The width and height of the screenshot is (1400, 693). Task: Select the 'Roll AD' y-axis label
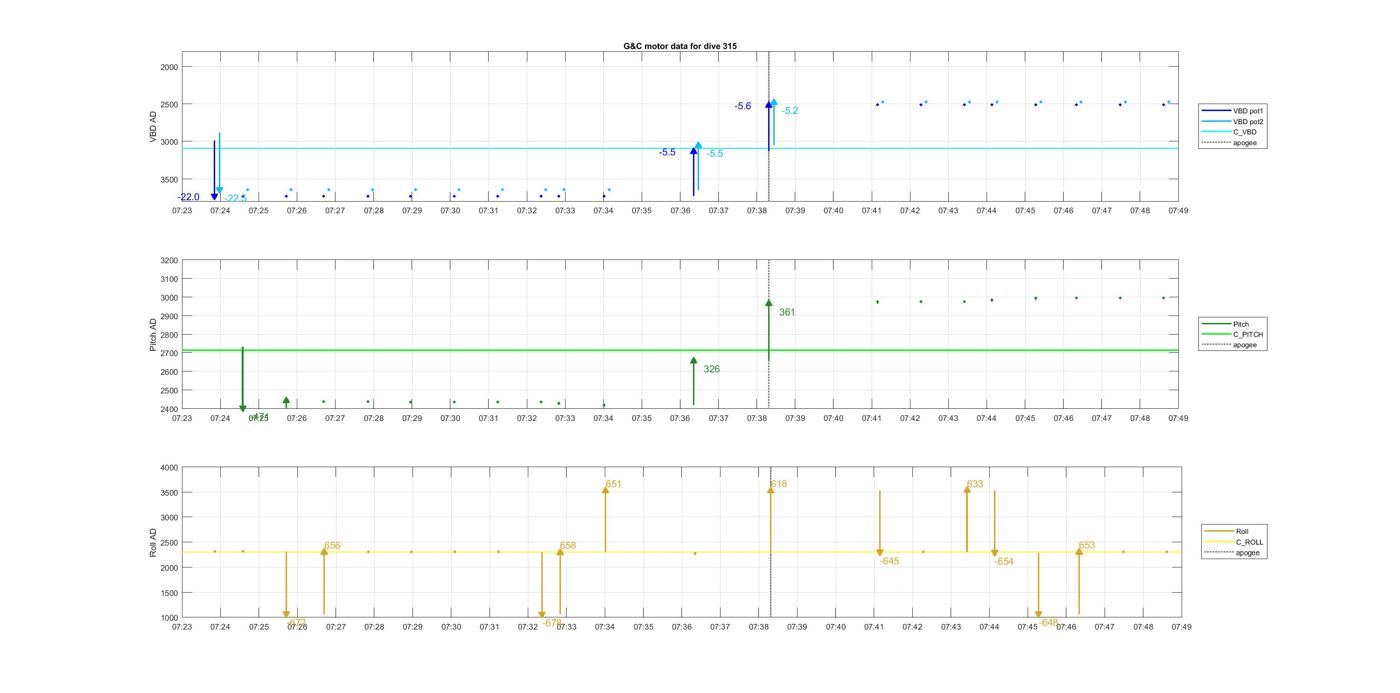pos(153,543)
